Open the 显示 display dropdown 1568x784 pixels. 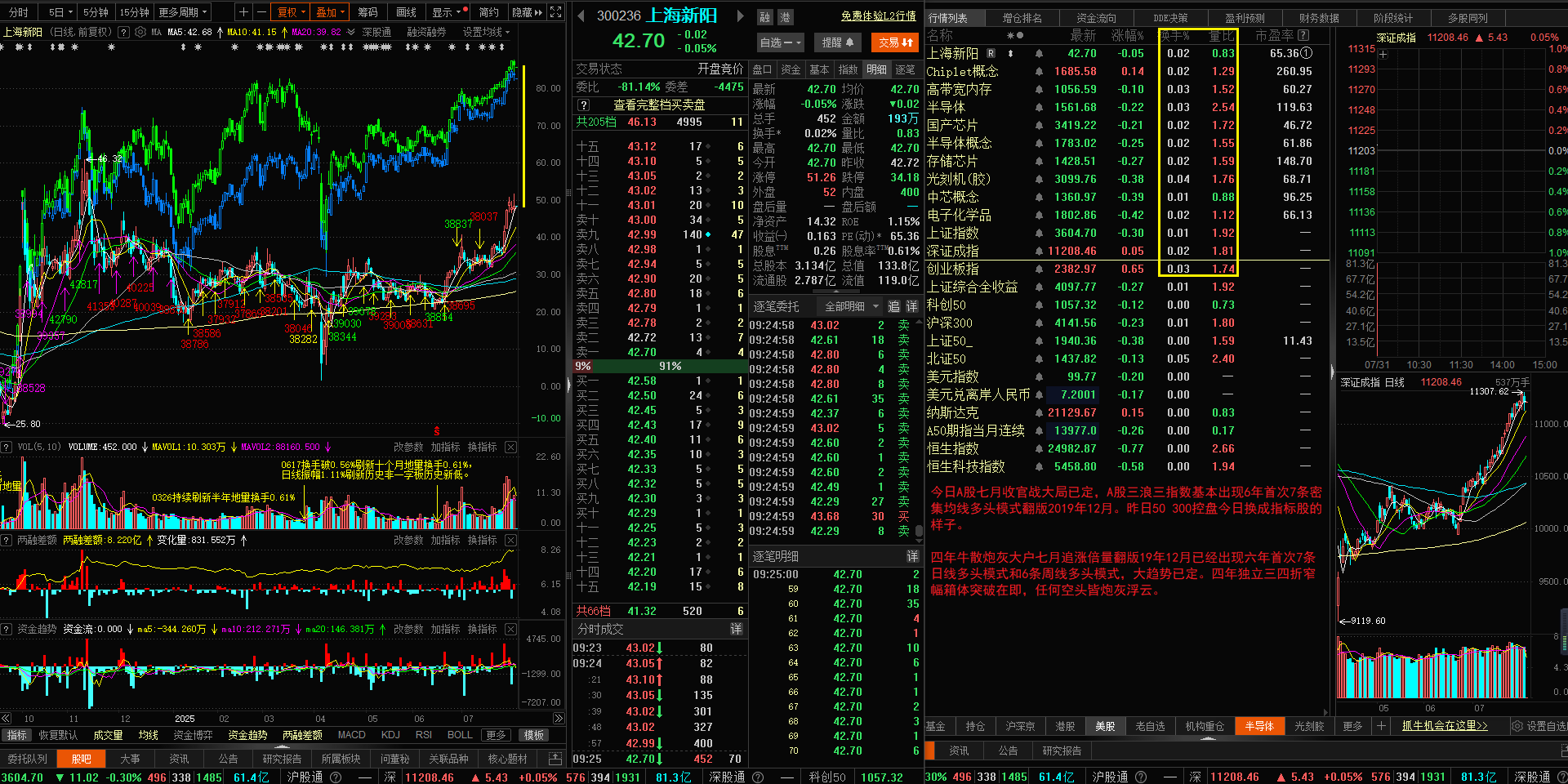[x=446, y=11]
